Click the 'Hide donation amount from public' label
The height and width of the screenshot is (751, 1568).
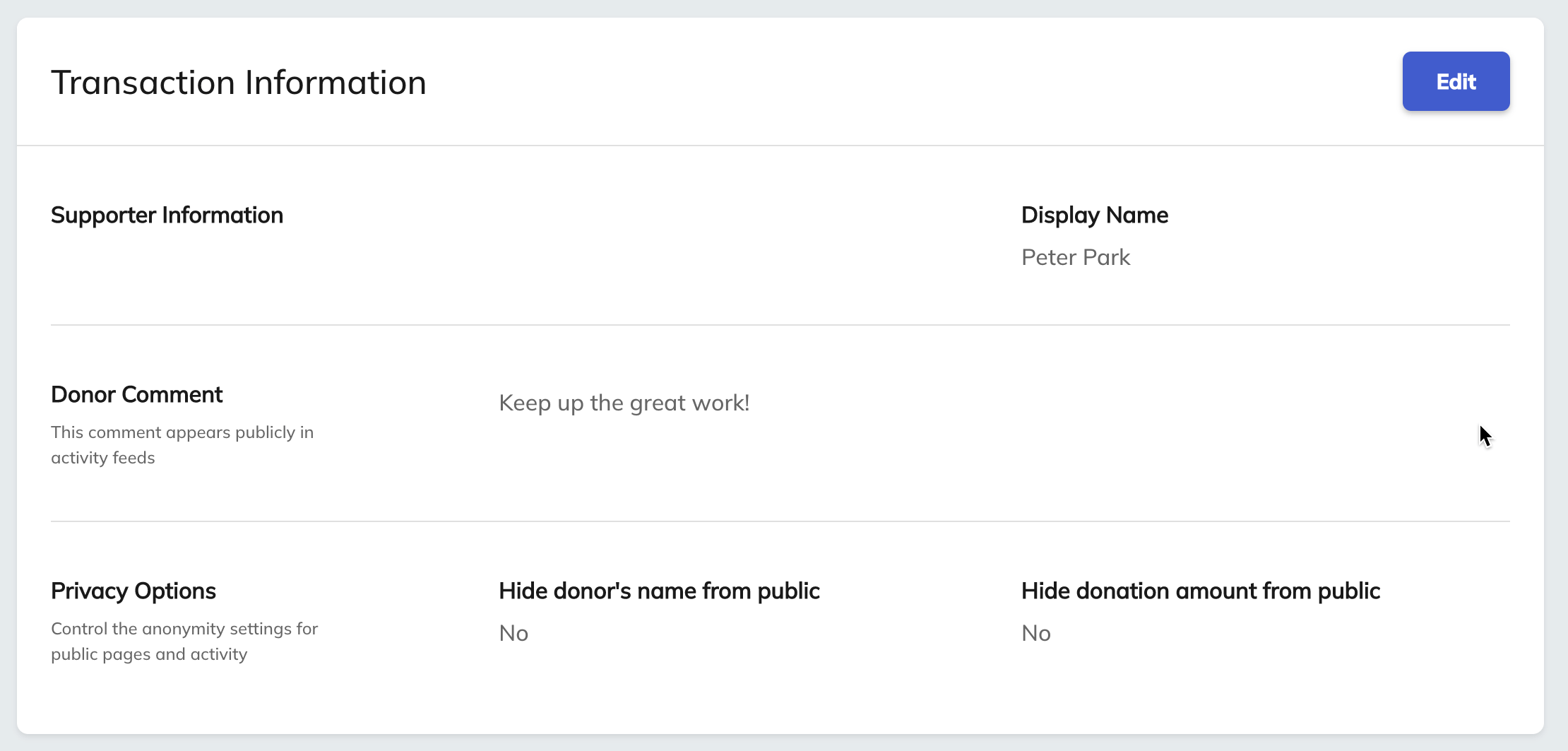click(x=1200, y=591)
